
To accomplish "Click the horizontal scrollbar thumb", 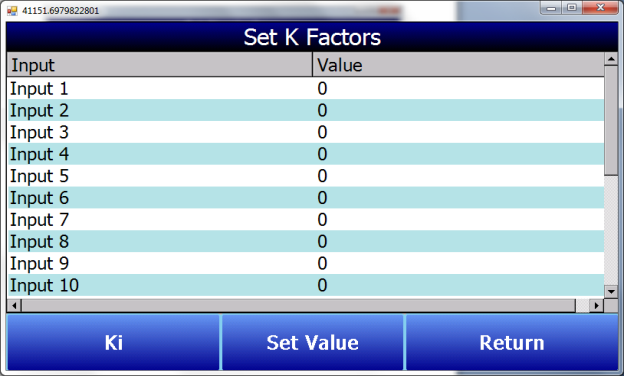I will [x=298, y=306].
